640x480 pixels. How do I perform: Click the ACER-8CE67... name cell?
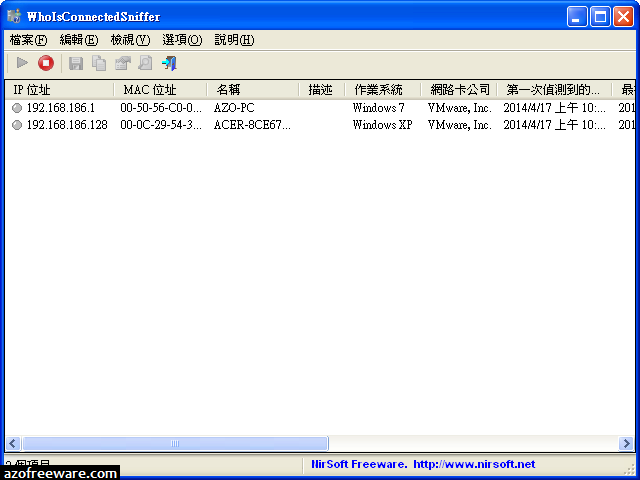click(x=252, y=125)
